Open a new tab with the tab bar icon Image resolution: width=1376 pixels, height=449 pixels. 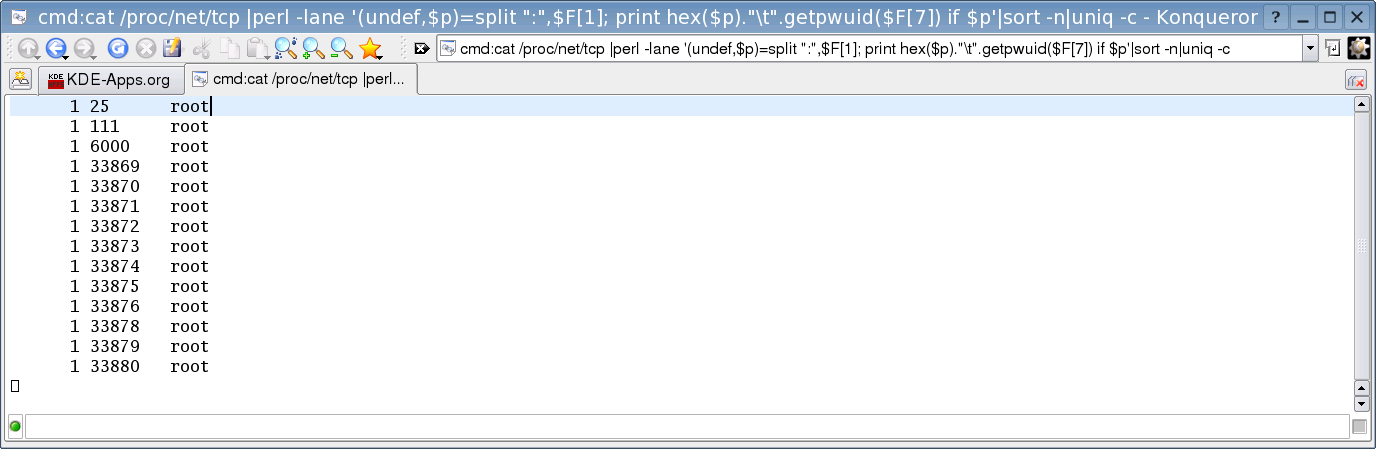(20, 80)
